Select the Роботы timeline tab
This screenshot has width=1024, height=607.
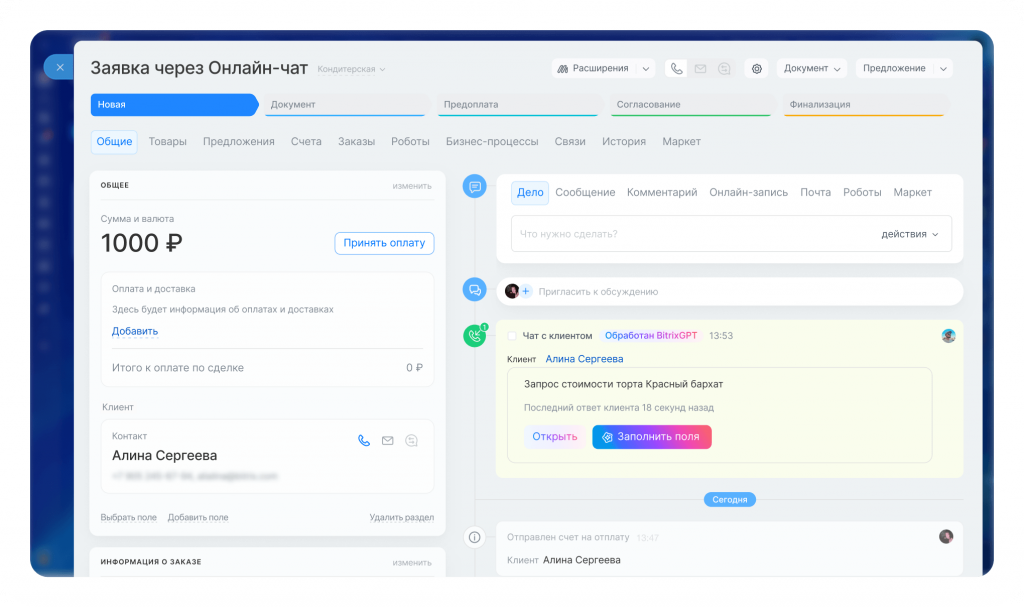tap(862, 193)
